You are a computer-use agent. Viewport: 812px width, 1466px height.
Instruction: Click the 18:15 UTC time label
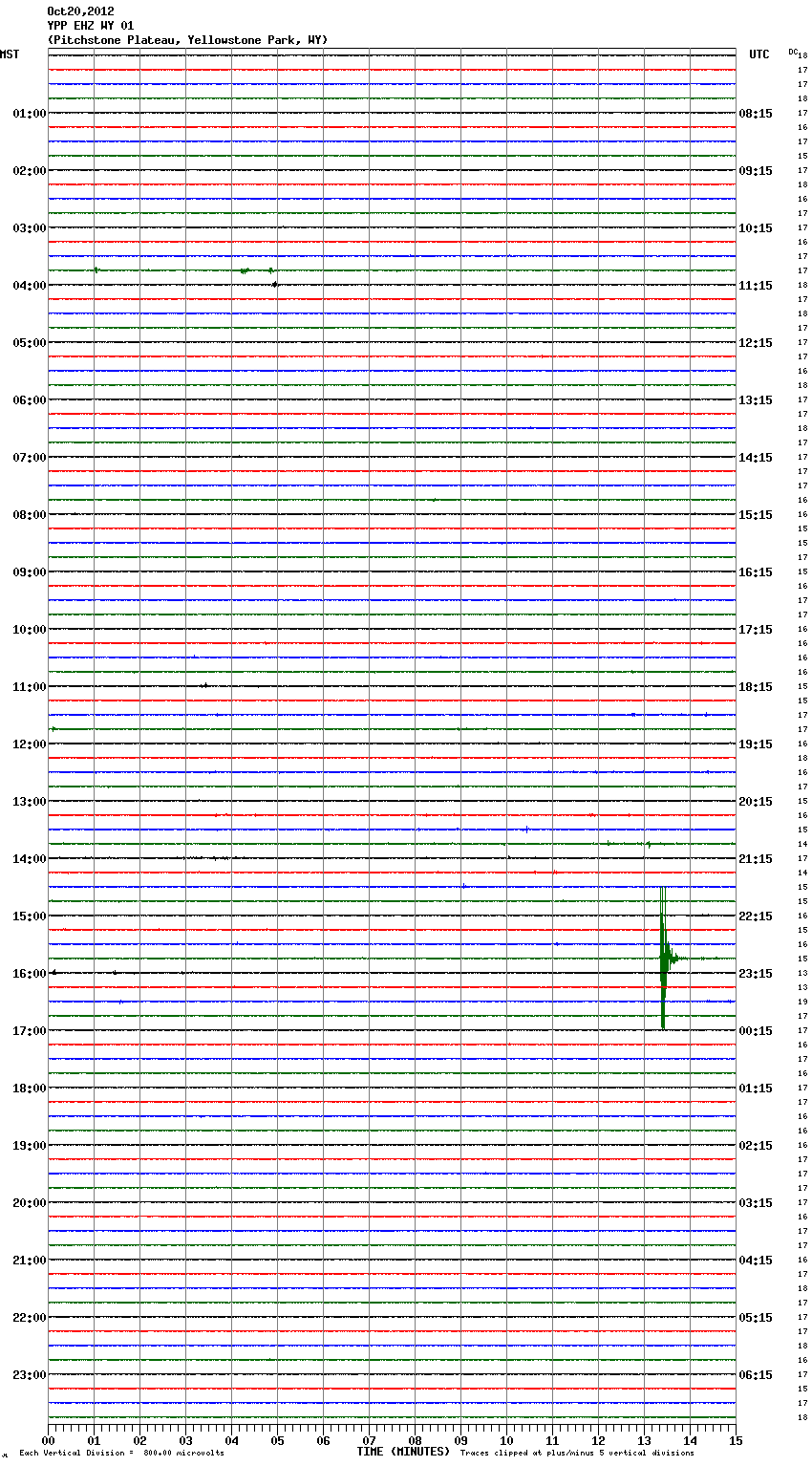coord(756,687)
